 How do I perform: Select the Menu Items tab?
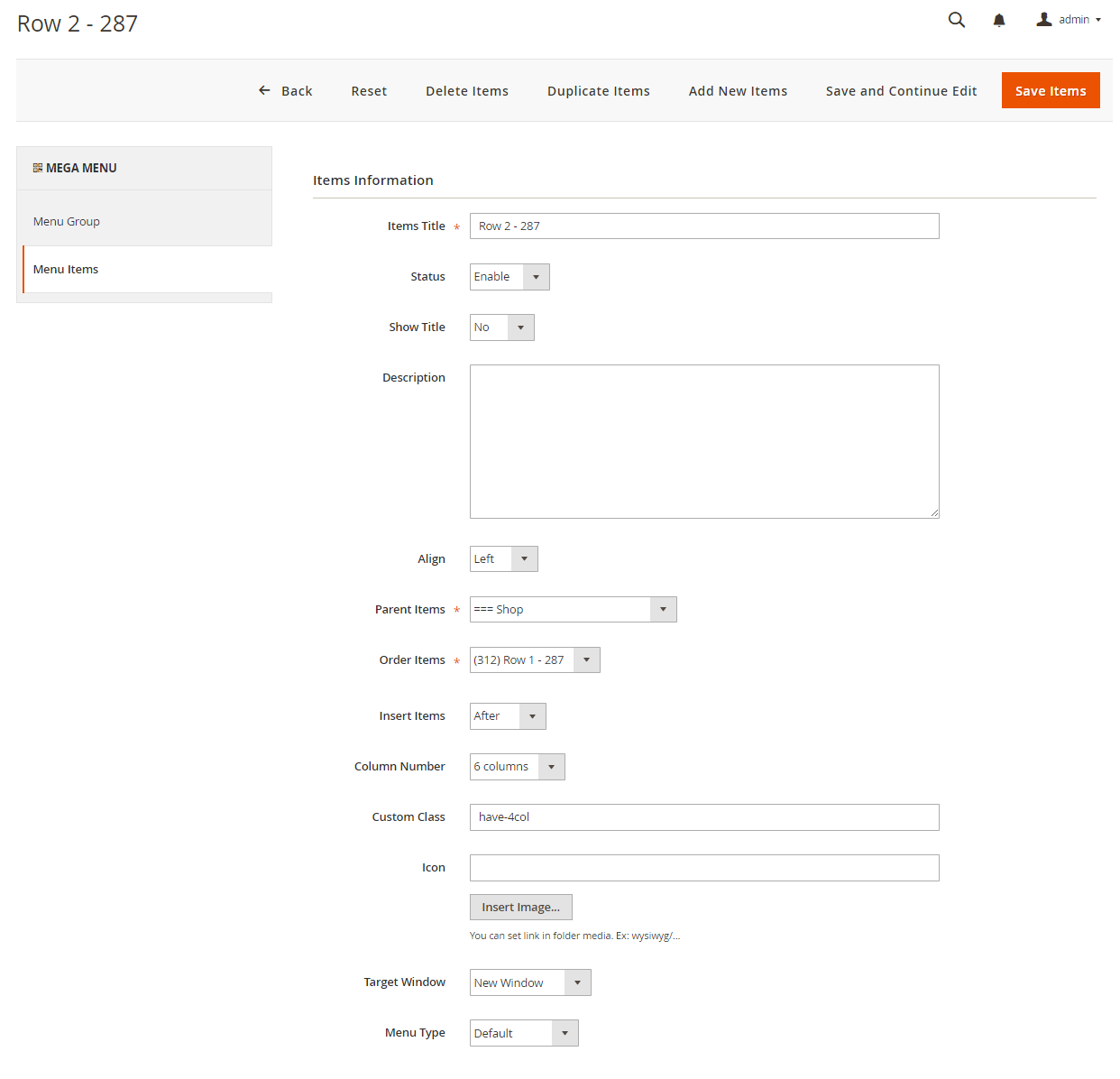click(147, 269)
